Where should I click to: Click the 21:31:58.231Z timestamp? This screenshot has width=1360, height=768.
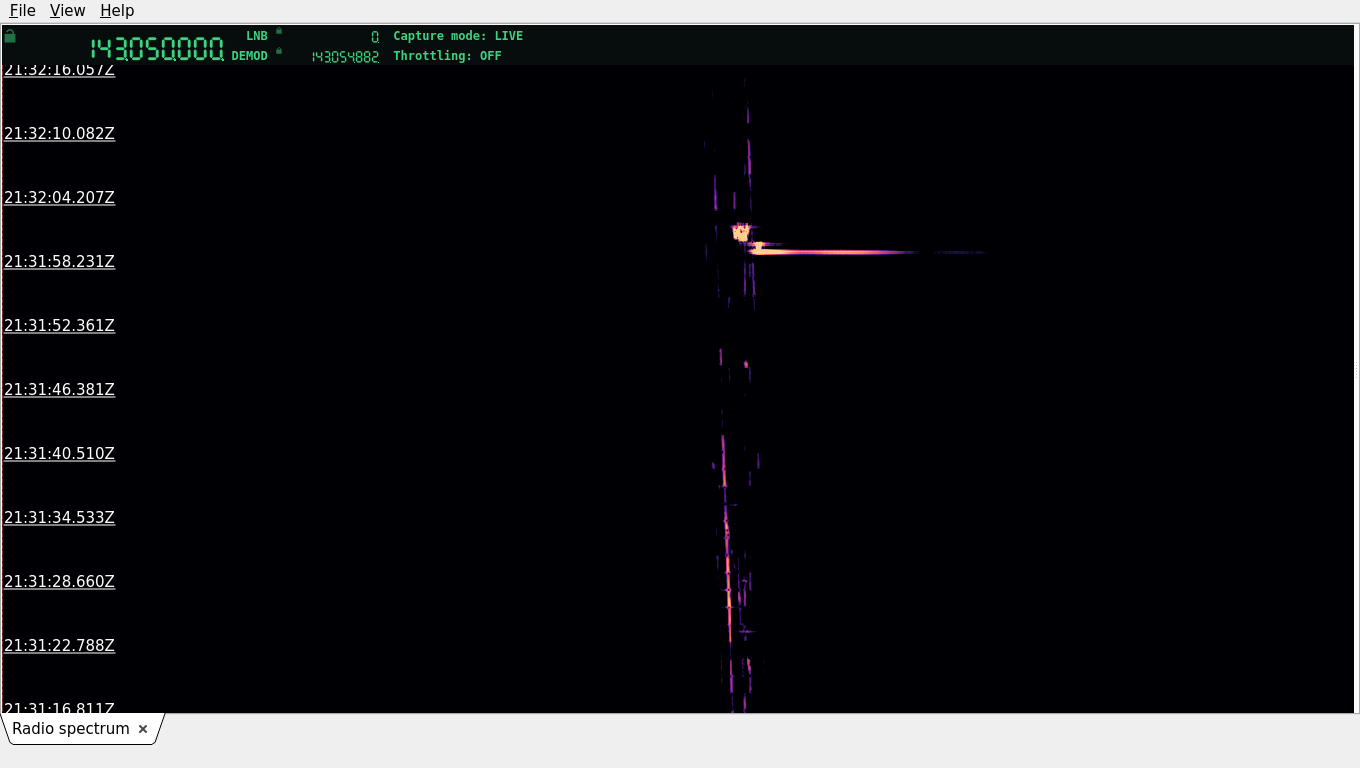tap(59, 261)
